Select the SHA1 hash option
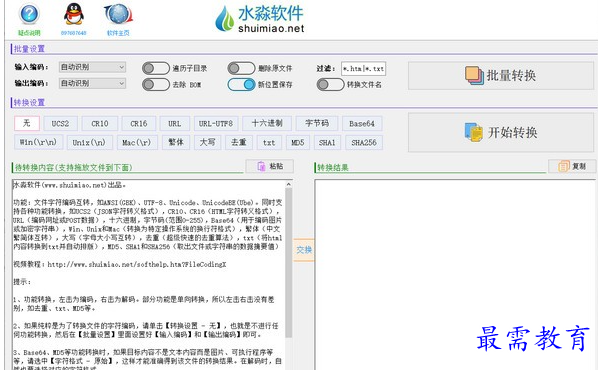598x370 pixels. point(327,142)
